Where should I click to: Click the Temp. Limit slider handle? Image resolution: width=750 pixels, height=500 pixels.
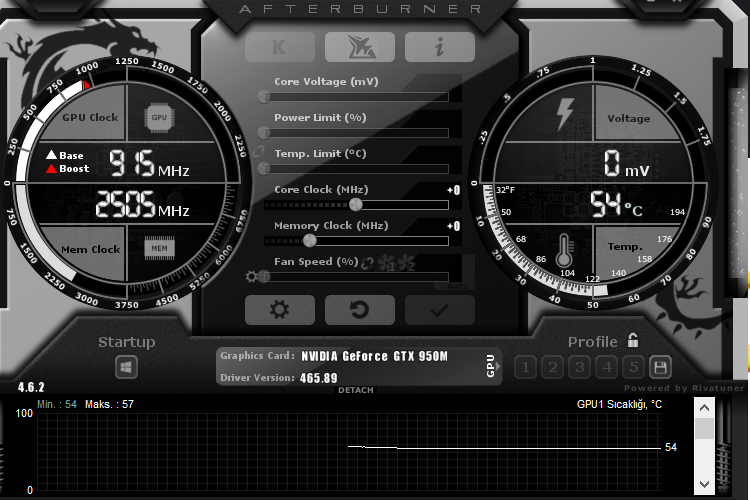264,168
